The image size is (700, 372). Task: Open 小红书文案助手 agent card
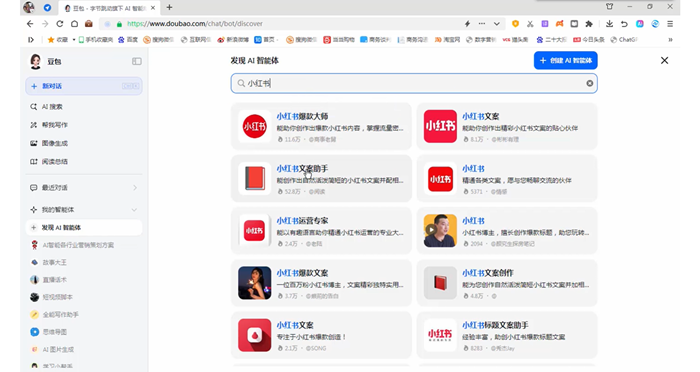pyautogui.click(x=321, y=179)
